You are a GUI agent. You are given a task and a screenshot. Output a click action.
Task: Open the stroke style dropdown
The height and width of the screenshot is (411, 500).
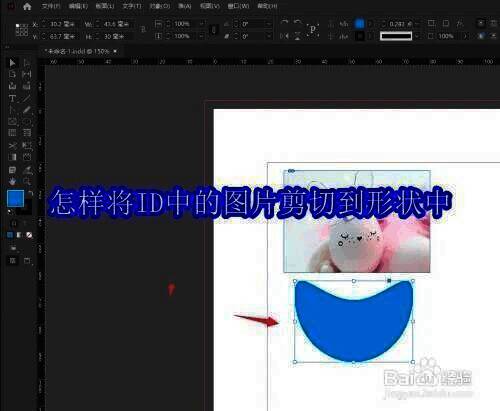[x=417, y=36]
